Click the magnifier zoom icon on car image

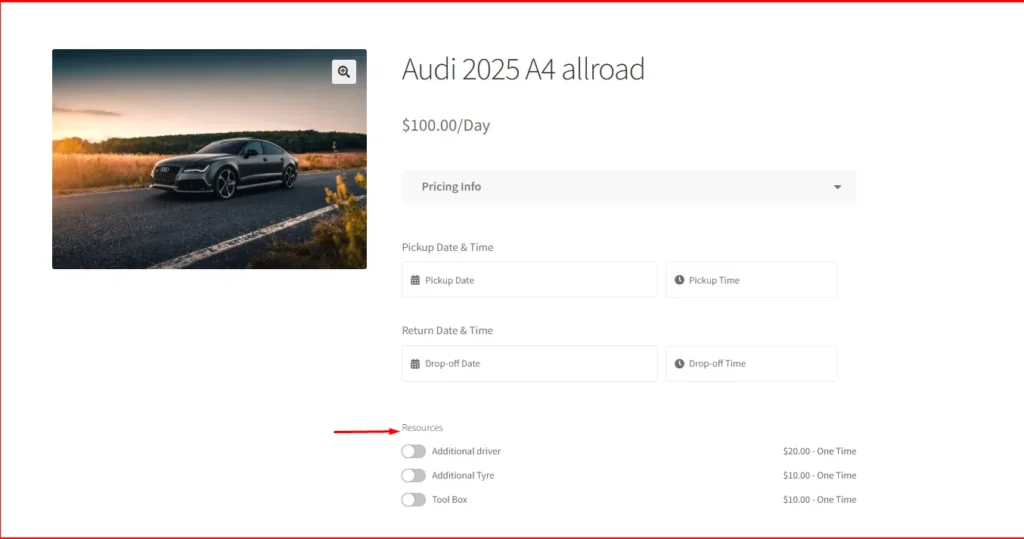point(344,72)
